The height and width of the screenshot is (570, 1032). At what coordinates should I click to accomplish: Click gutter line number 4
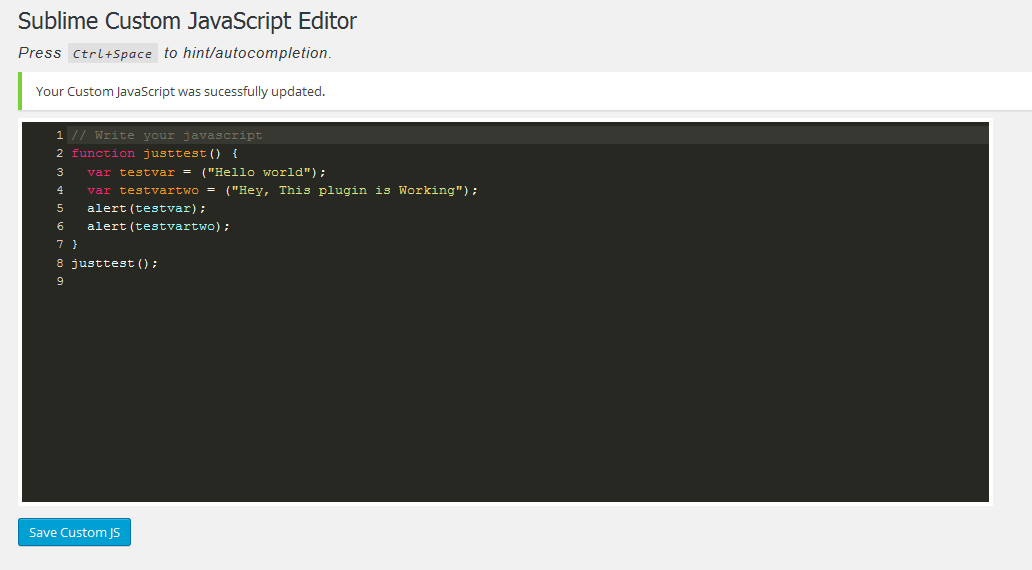coord(60,190)
